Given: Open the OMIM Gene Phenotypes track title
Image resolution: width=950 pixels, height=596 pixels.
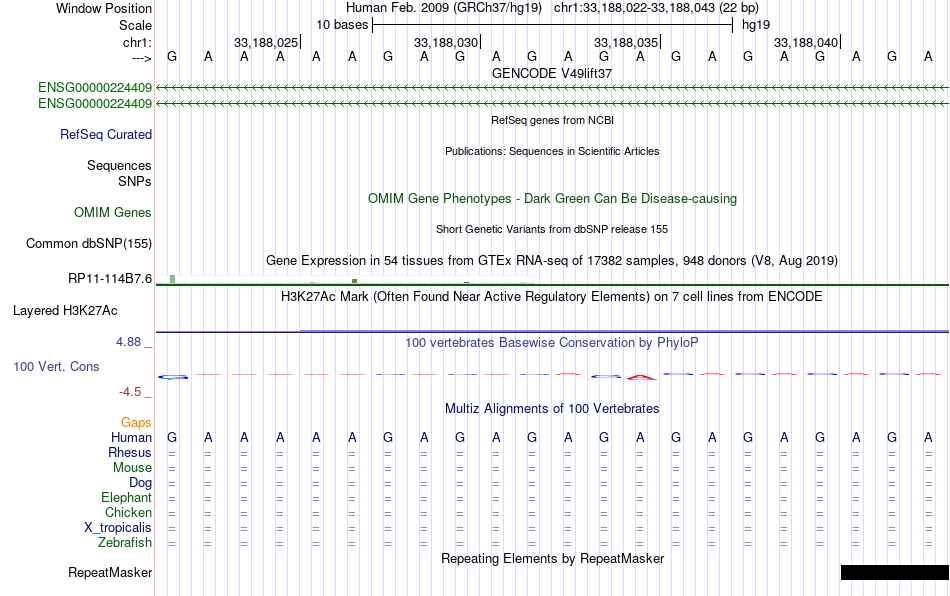Looking at the screenshot, I should coord(552,199).
